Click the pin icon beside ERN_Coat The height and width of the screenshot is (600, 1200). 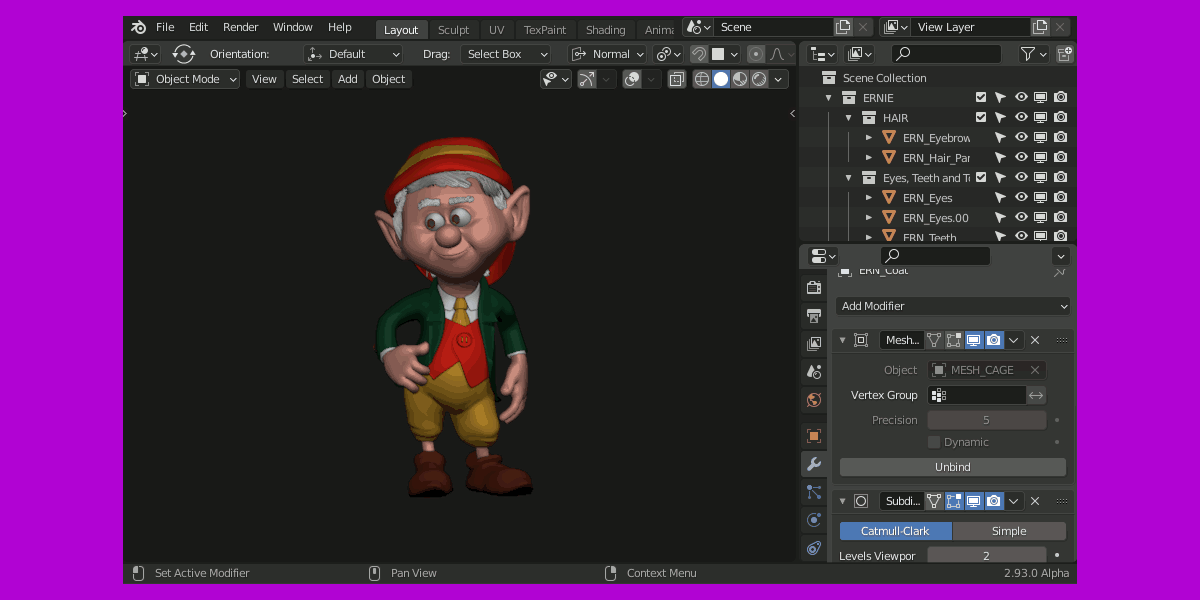click(x=1059, y=271)
